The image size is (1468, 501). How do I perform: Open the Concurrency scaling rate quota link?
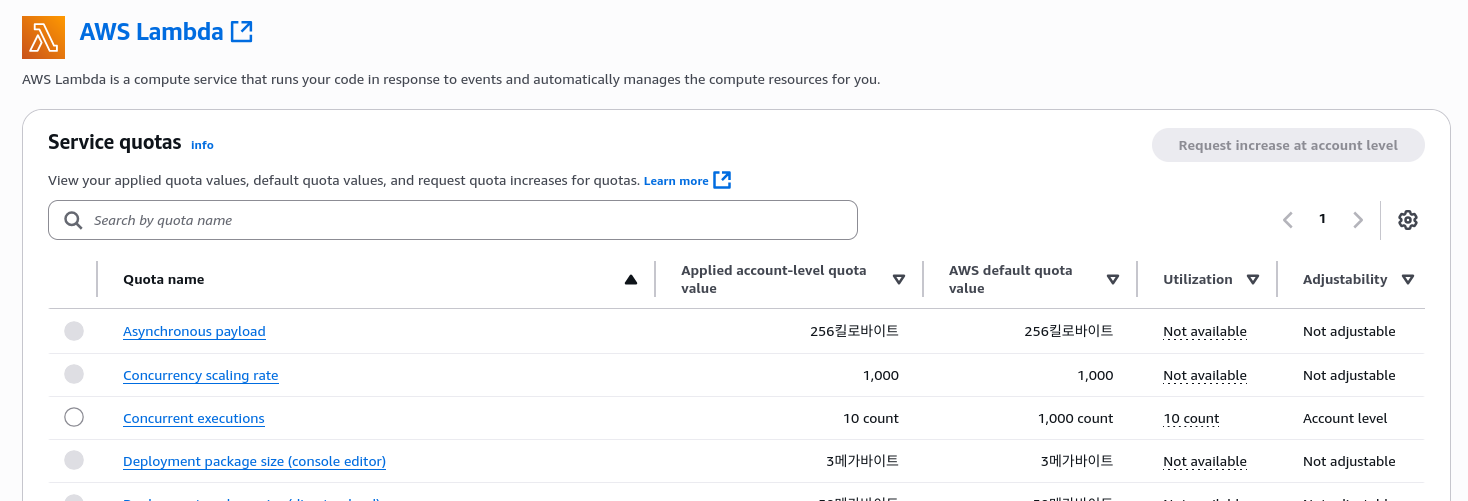pyautogui.click(x=201, y=376)
